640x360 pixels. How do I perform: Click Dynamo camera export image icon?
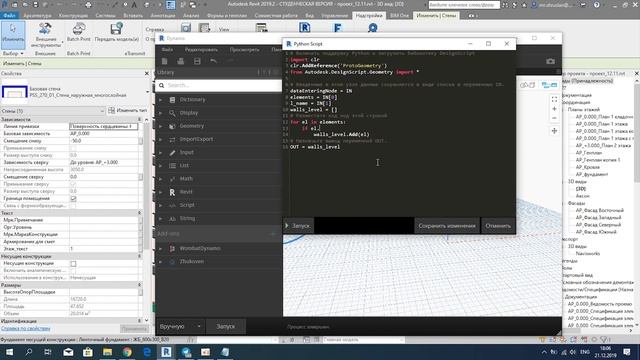point(550,61)
